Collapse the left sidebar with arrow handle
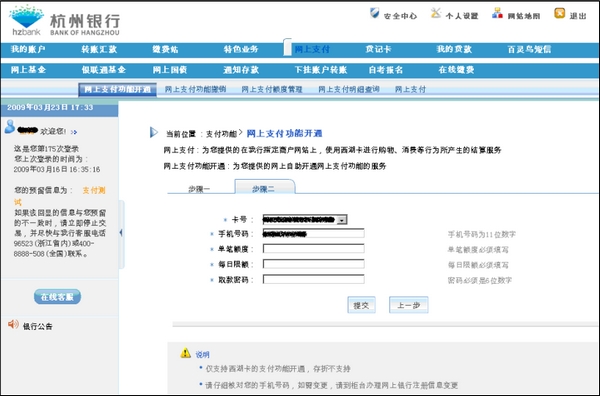The image size is (600, 396). 121,233
